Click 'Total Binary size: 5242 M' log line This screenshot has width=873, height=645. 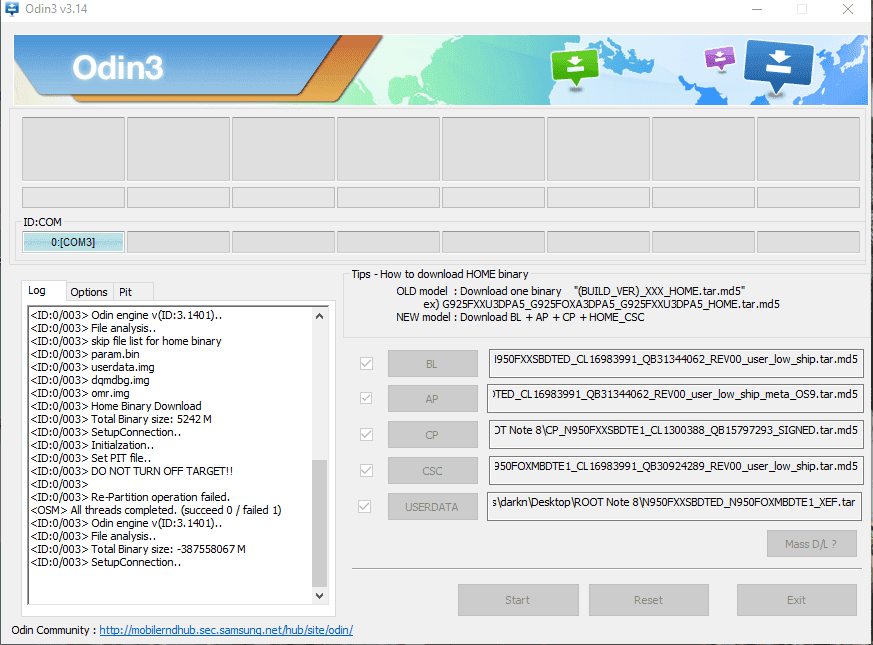[121, 419]
